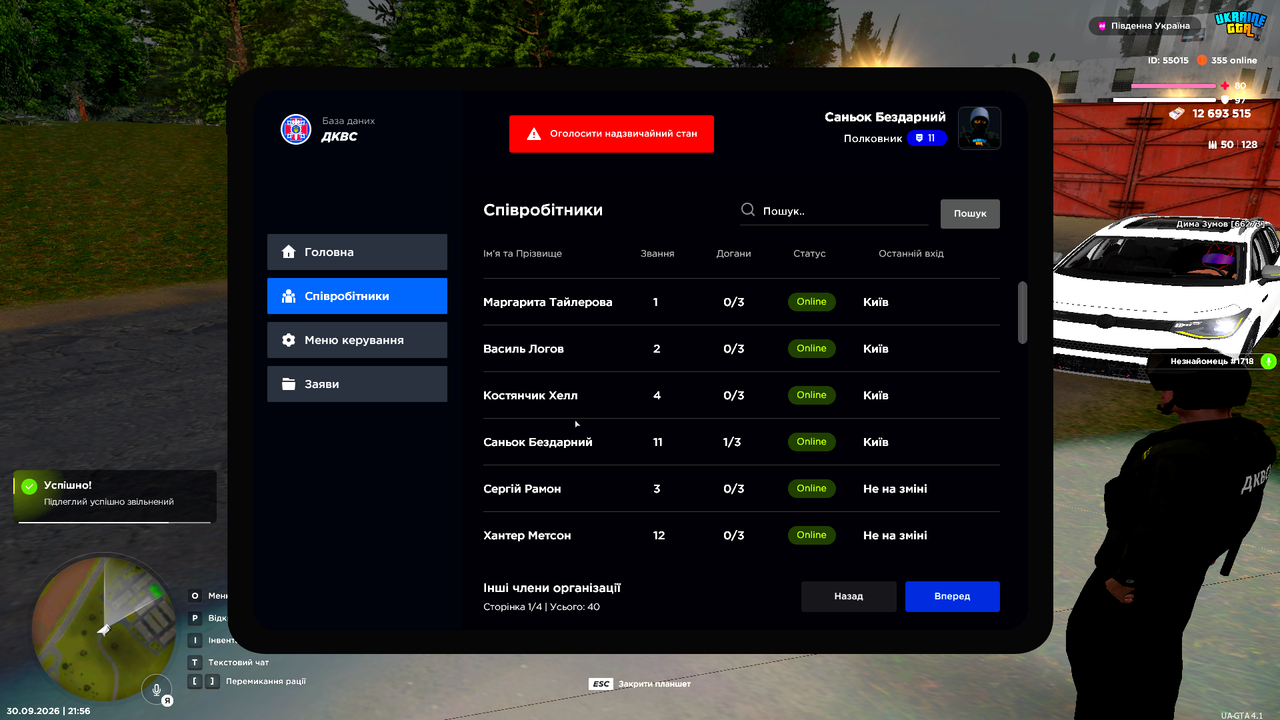Click the house icon beside Головна
Viewport: 1280px width, 720px height.
click(x=289, y=252)
